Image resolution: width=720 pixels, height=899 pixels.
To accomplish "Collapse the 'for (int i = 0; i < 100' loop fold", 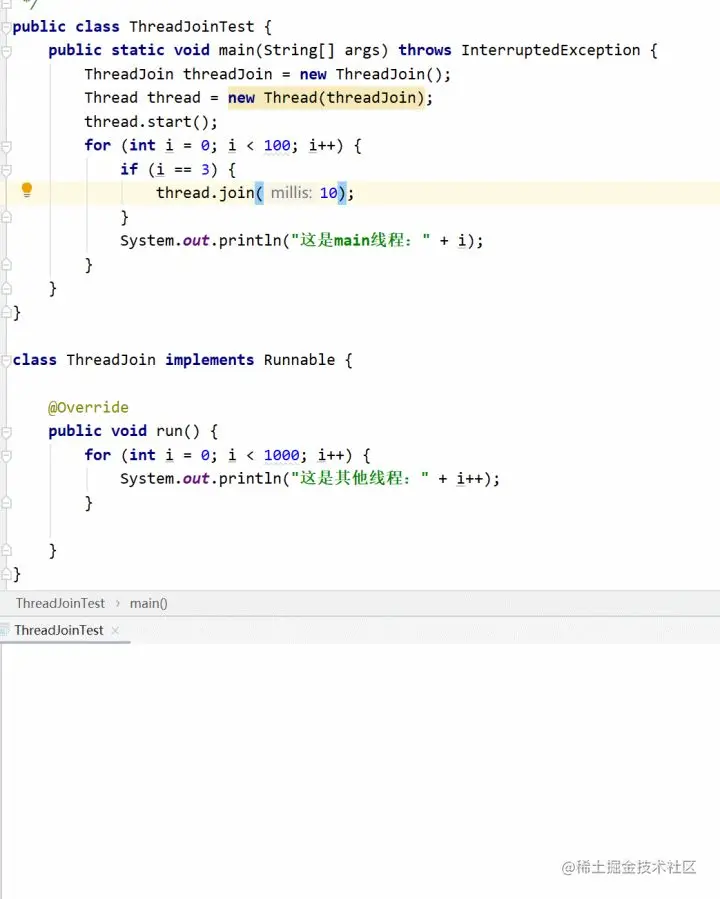I will [x=6, y=147].
